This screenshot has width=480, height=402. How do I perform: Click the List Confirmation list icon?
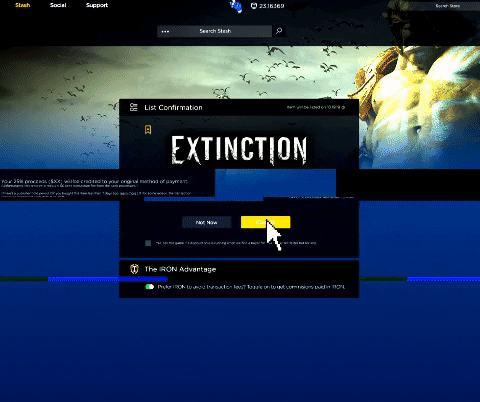point(134,107)
